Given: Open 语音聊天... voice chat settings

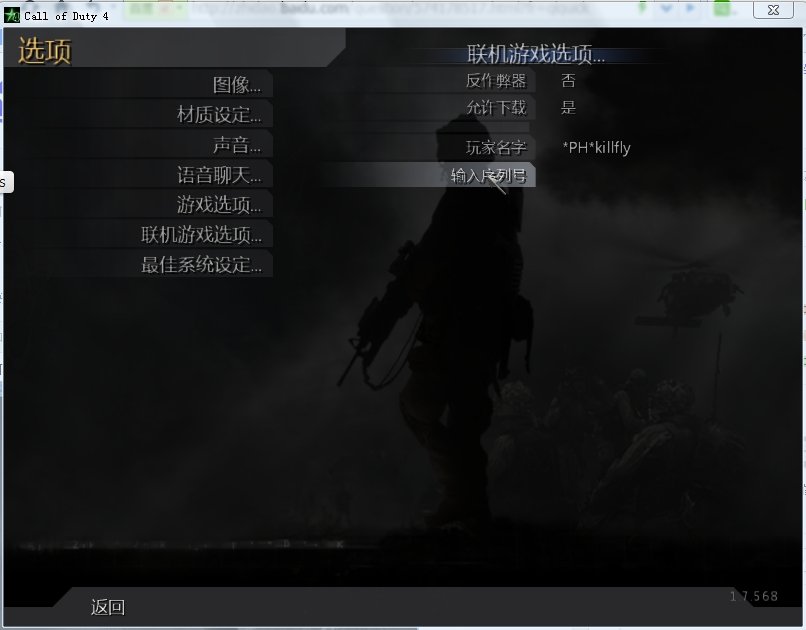Looking at the screenshot, I should (x=219, y=175).
